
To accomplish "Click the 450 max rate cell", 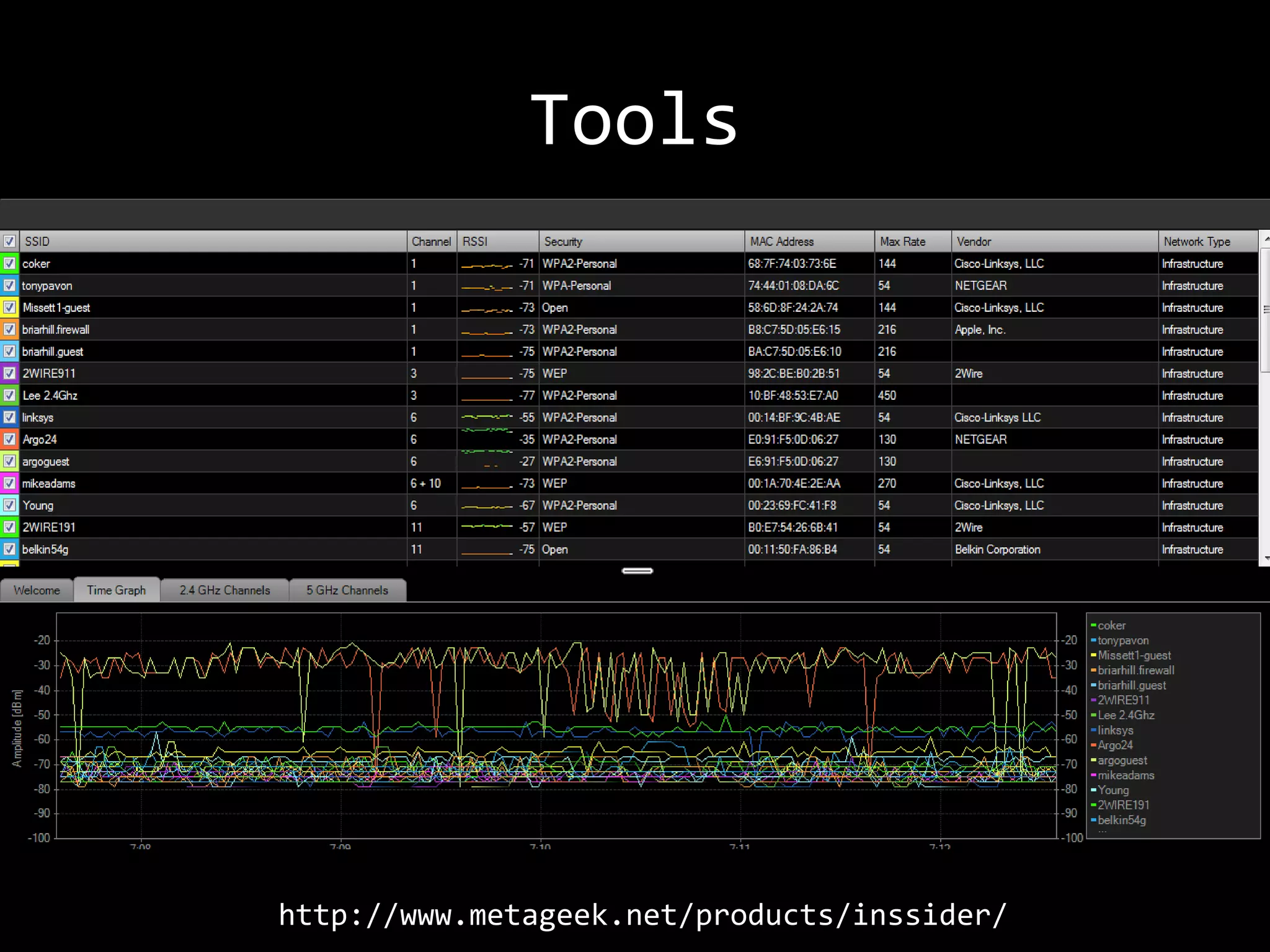I will [x=913, y=395].
